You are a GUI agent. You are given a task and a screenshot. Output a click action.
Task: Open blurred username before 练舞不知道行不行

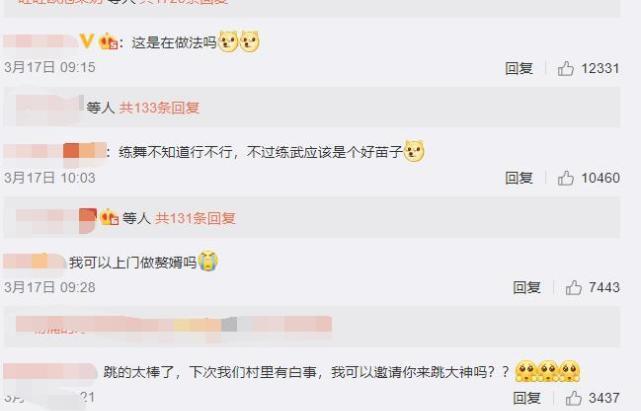pos(55,151)
